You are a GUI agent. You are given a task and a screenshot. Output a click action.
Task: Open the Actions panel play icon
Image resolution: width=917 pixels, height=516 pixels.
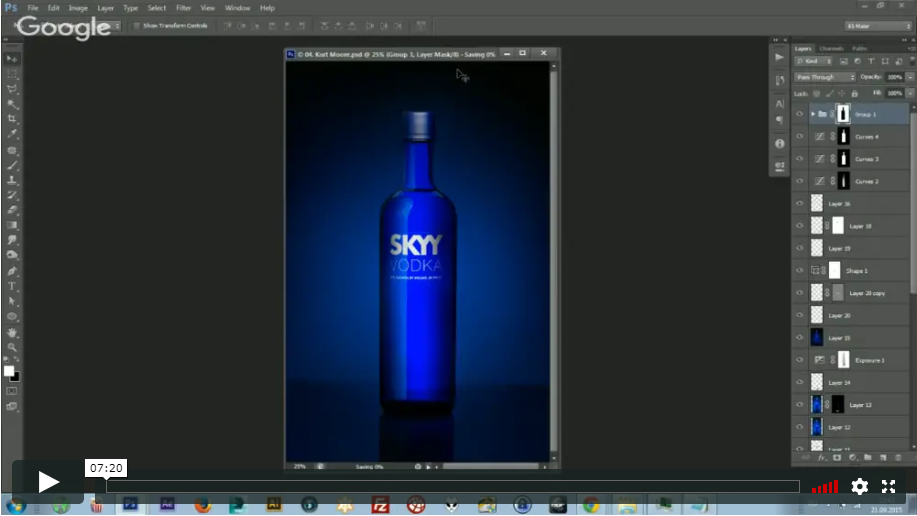[x=779, y=57]
